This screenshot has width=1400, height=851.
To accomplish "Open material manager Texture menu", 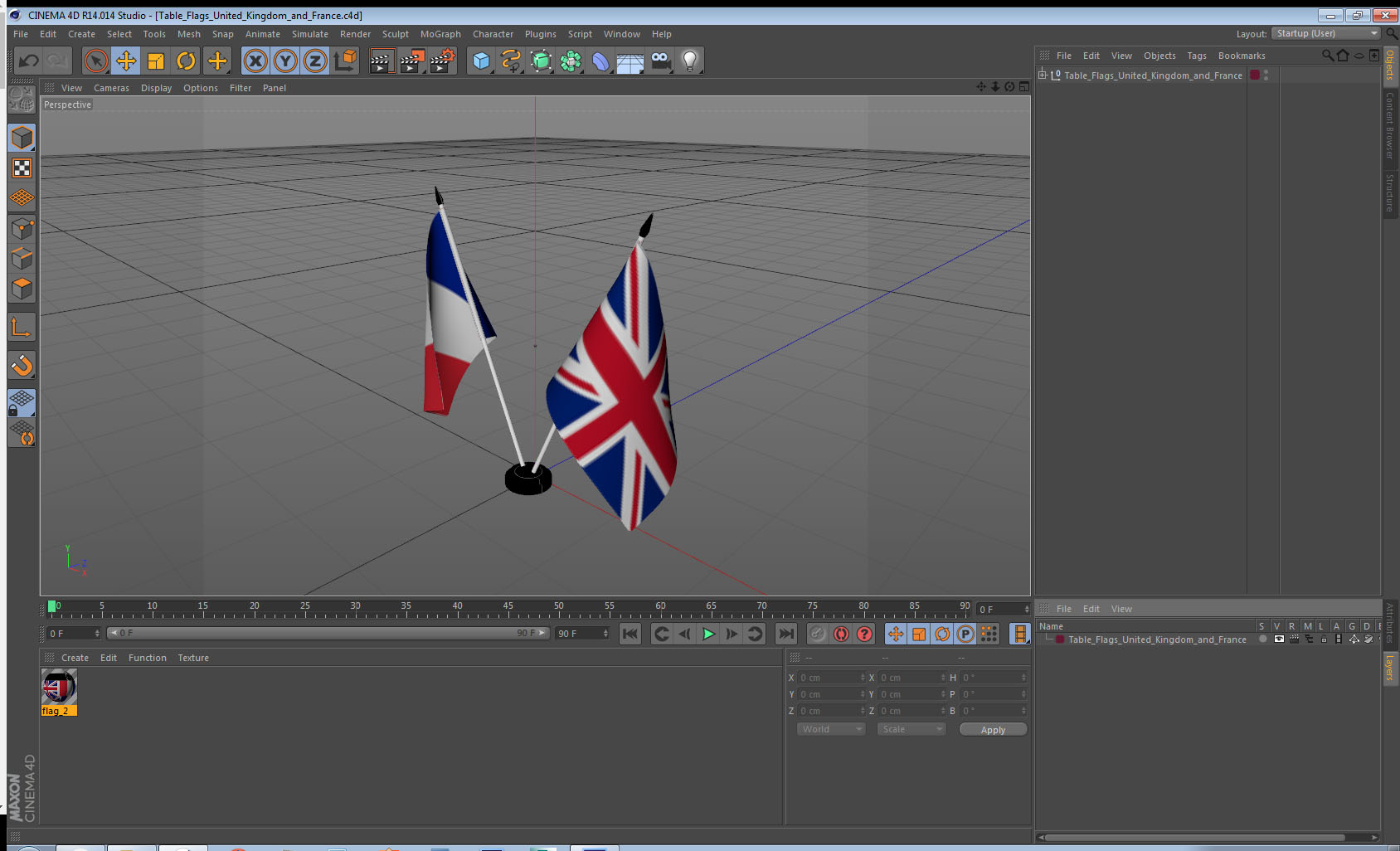I will coord(193,658).
